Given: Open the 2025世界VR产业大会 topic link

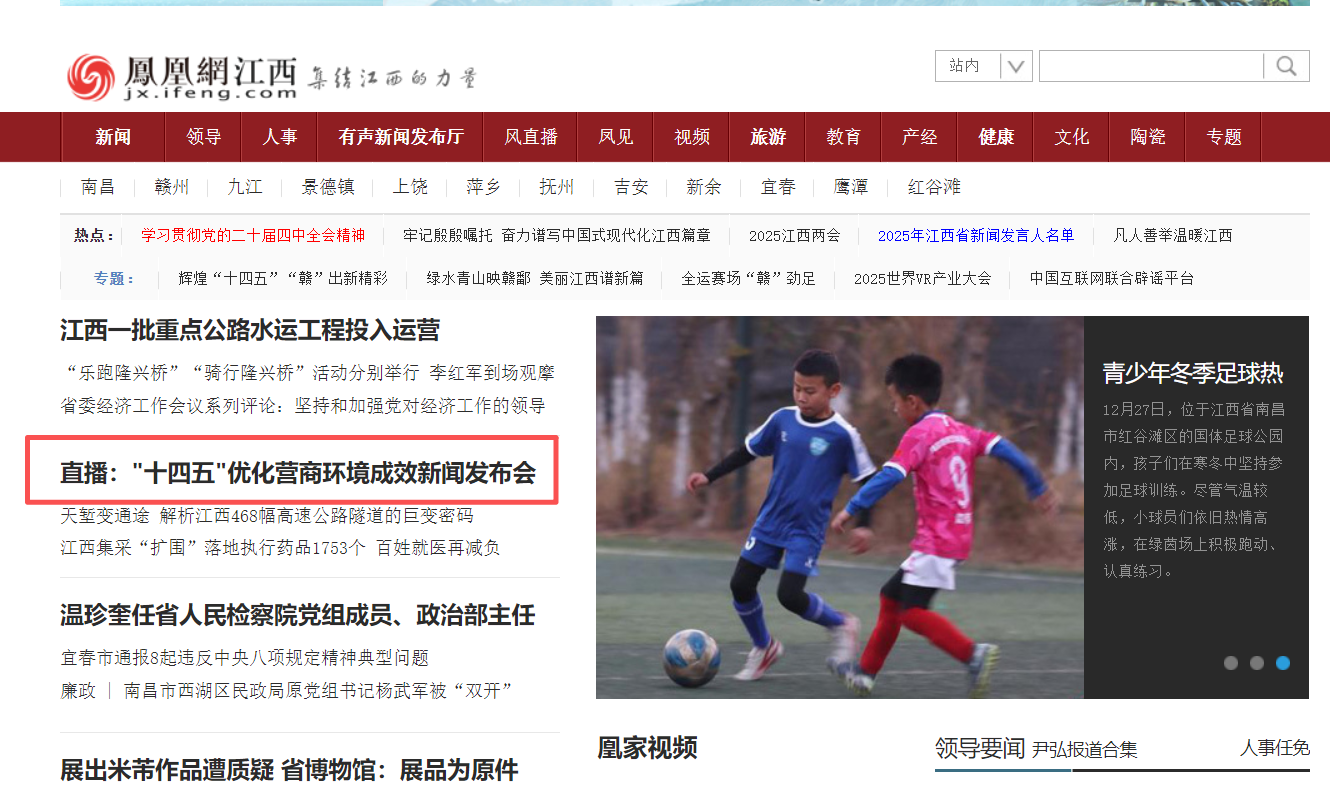Looking at the screenshot, I should [922, 279].
